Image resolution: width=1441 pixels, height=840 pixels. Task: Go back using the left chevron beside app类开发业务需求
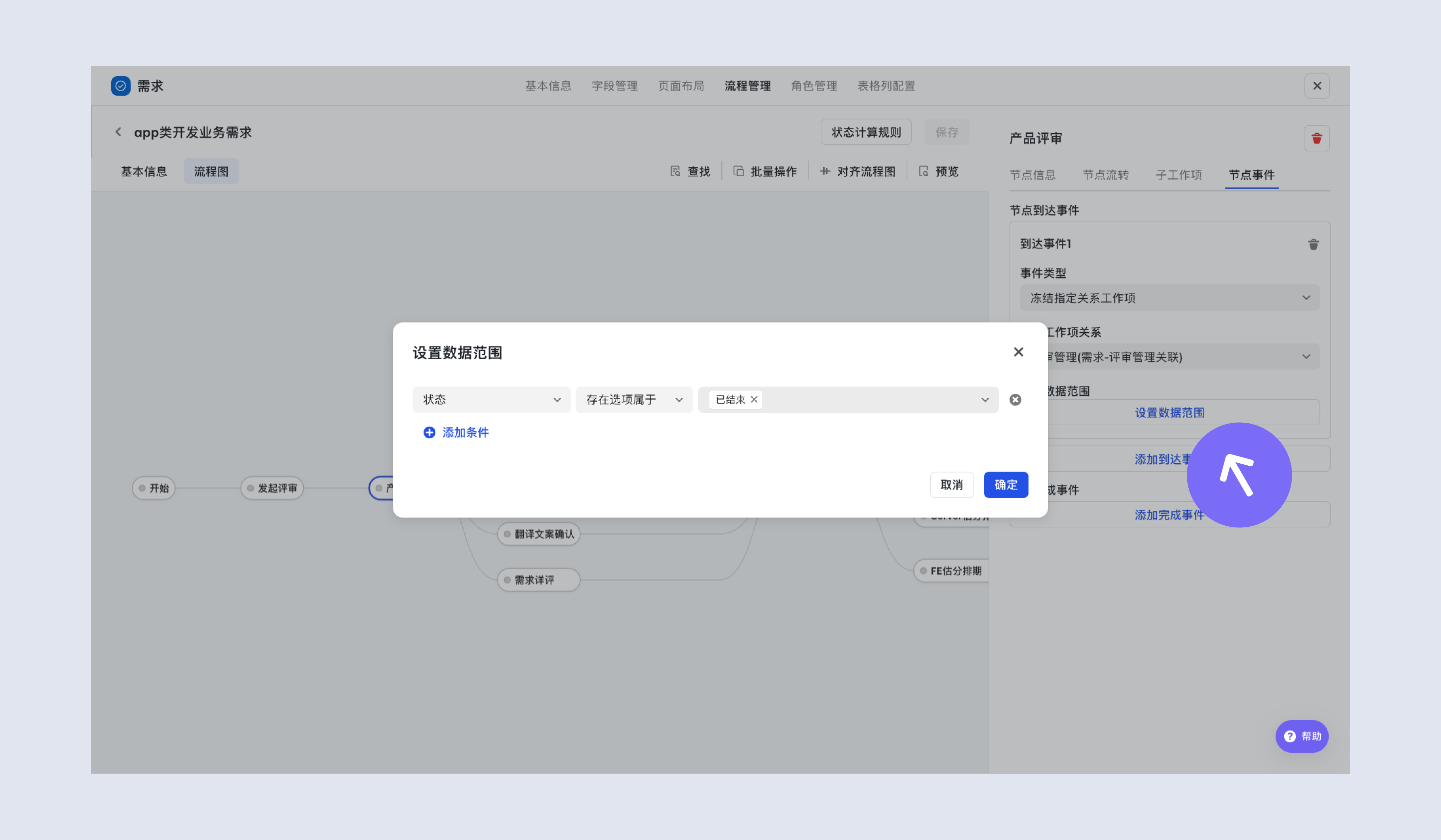pos(118,132)
